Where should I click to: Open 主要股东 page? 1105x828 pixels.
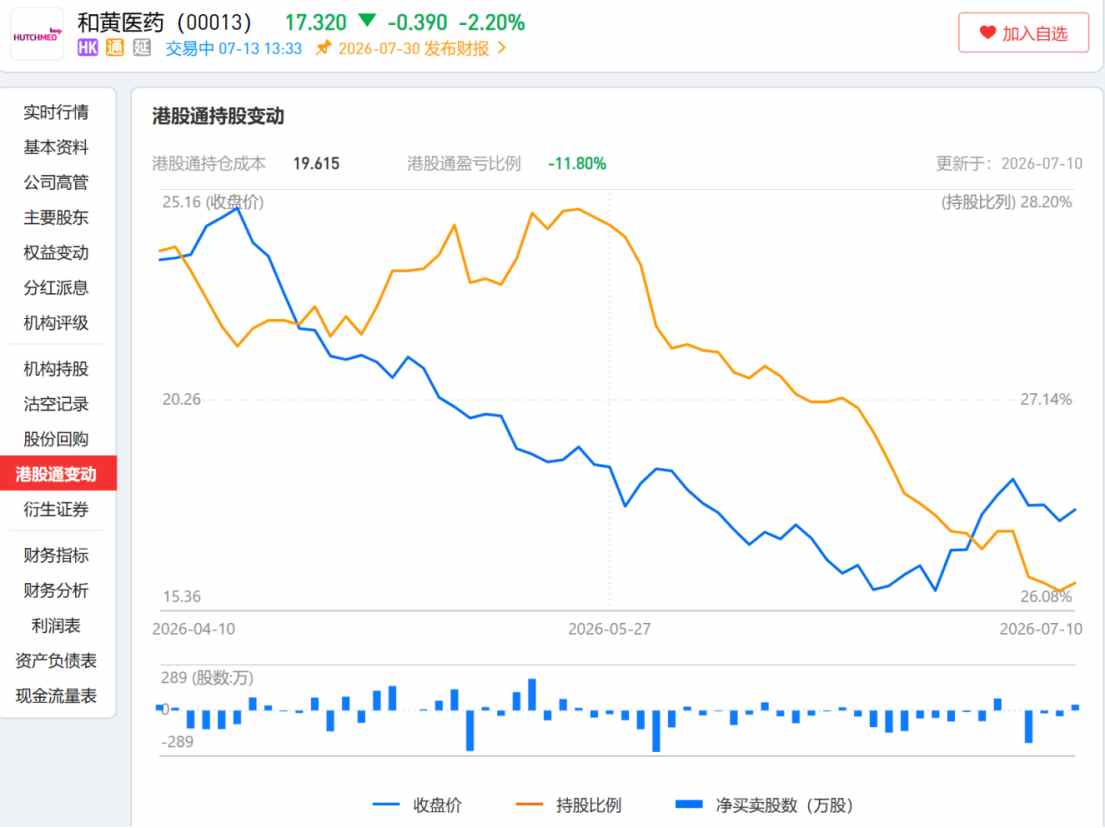click(56, 218)
